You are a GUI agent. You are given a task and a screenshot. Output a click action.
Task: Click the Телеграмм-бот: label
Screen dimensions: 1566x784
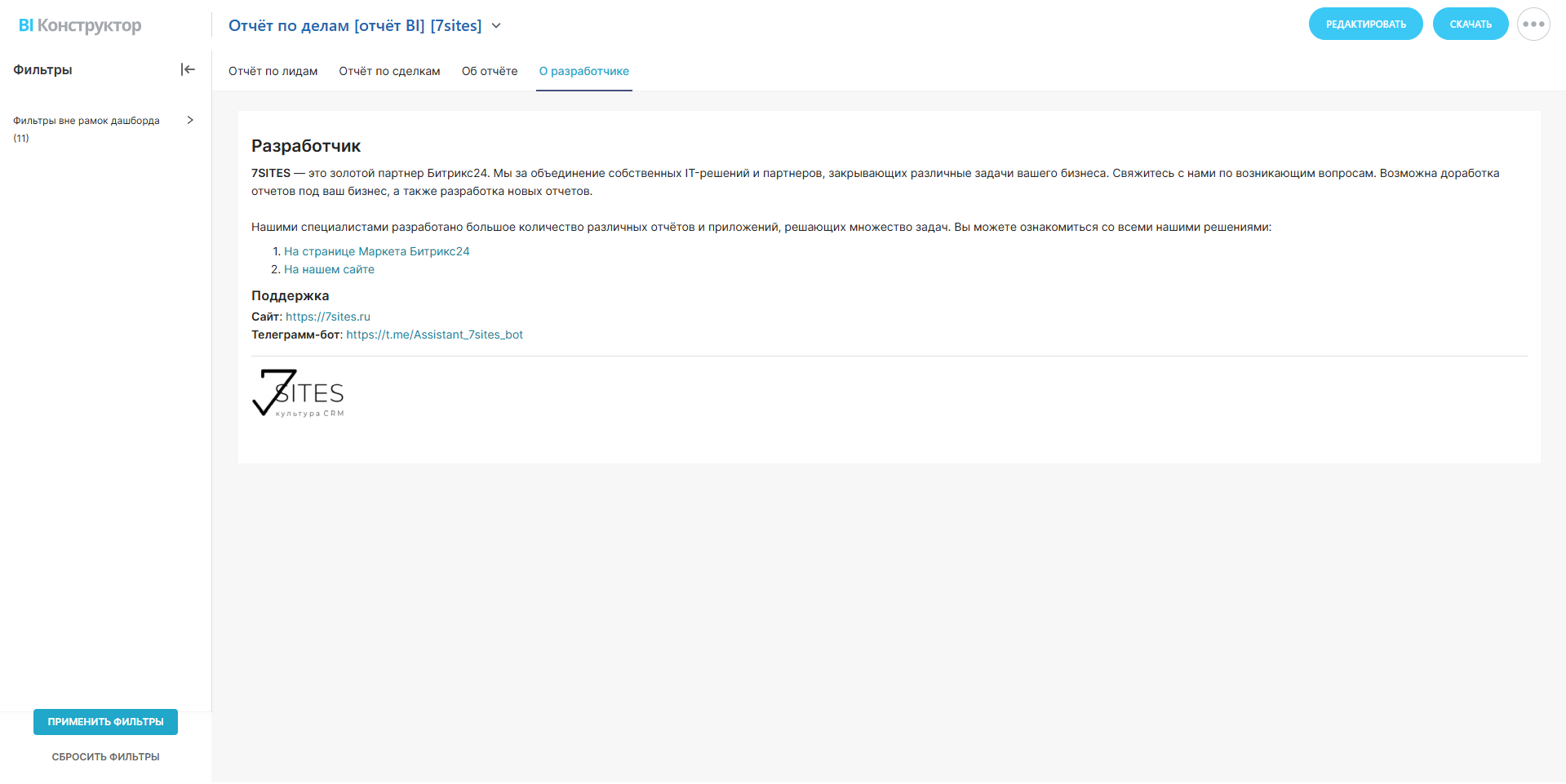297,334
